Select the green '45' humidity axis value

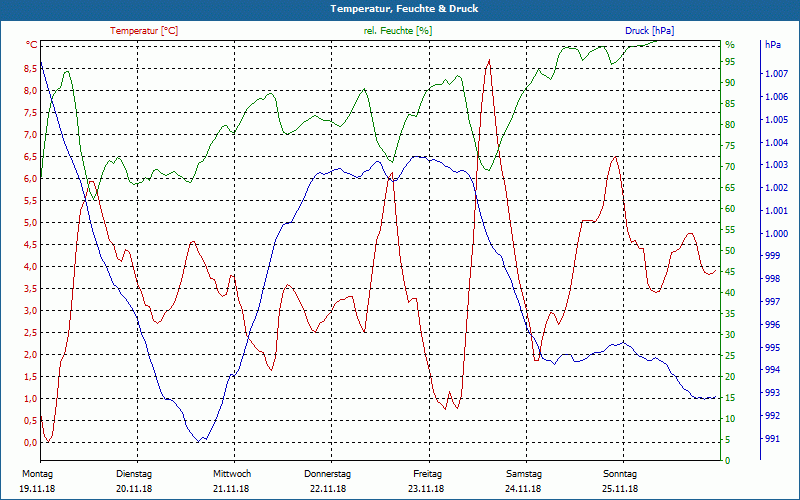pos(730,272)
